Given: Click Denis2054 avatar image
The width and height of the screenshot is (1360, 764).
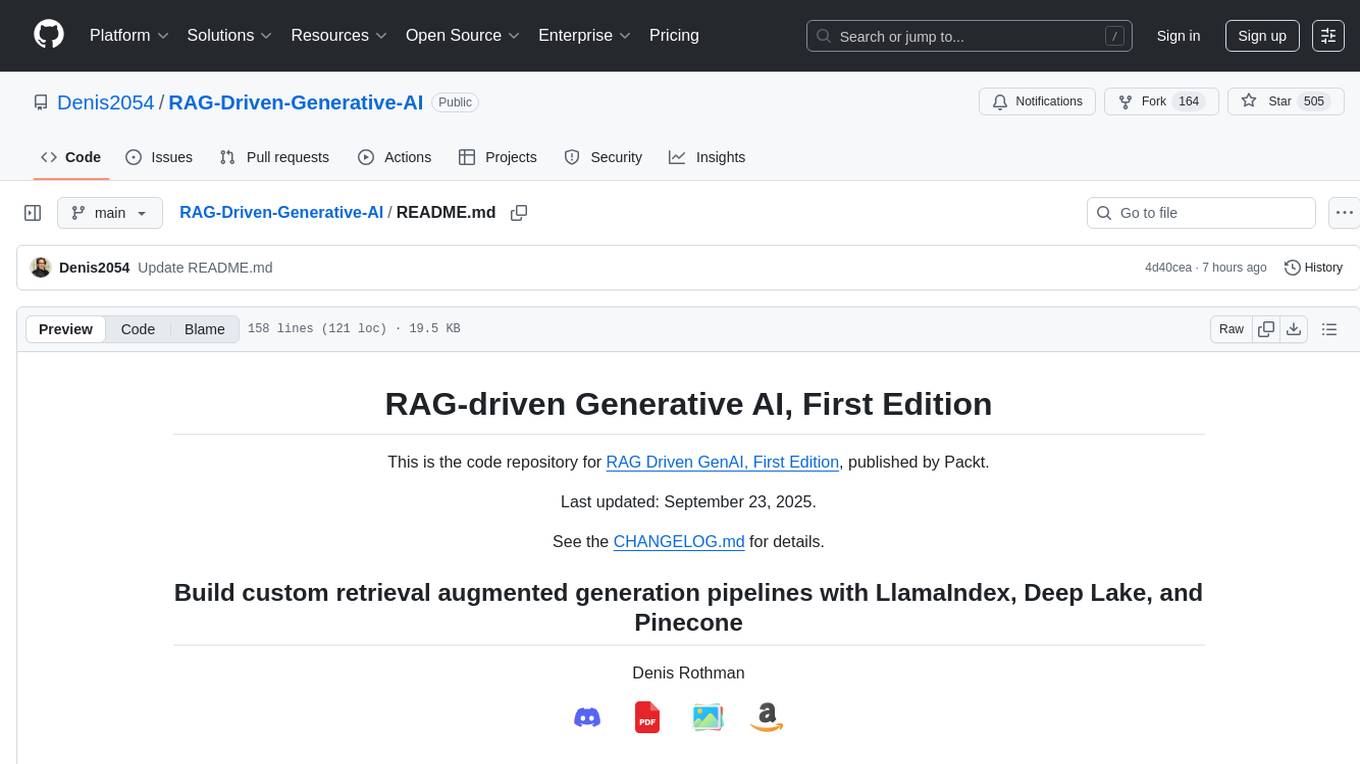Looking at the screenshot, I should click(41, 267).
